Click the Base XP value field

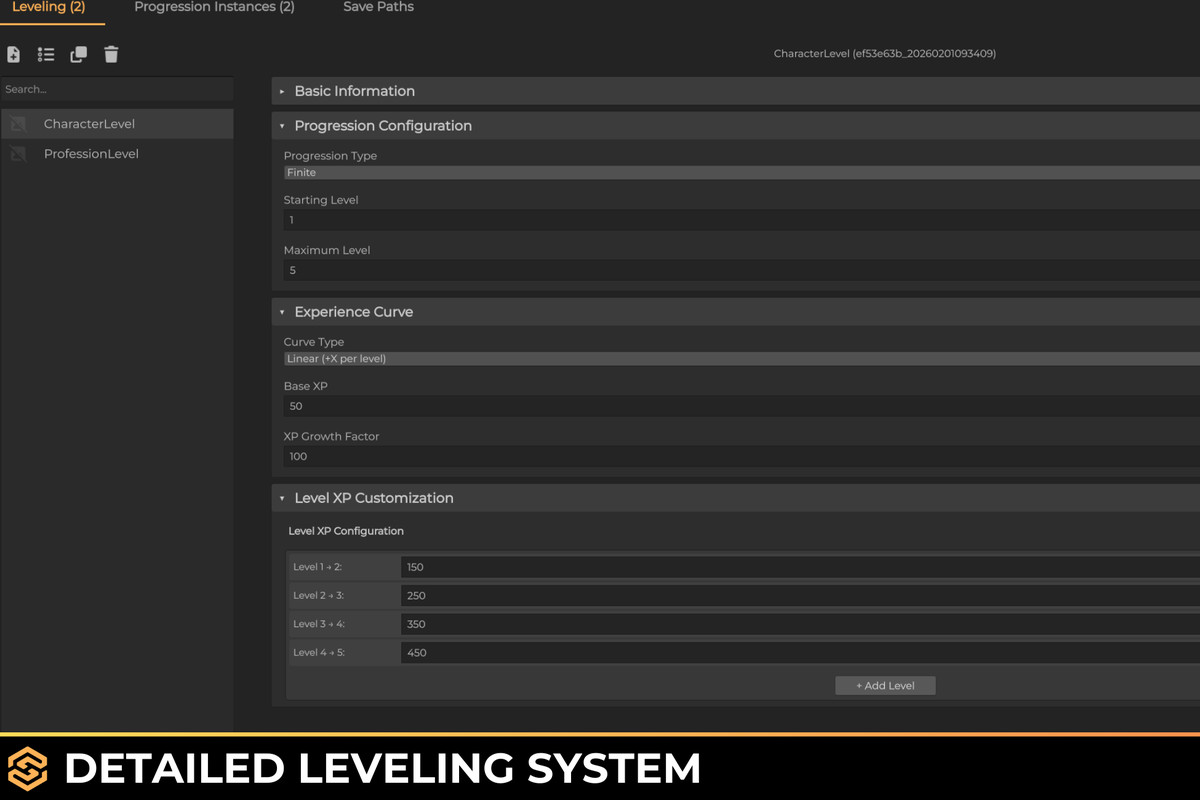[x=740, y=406]
